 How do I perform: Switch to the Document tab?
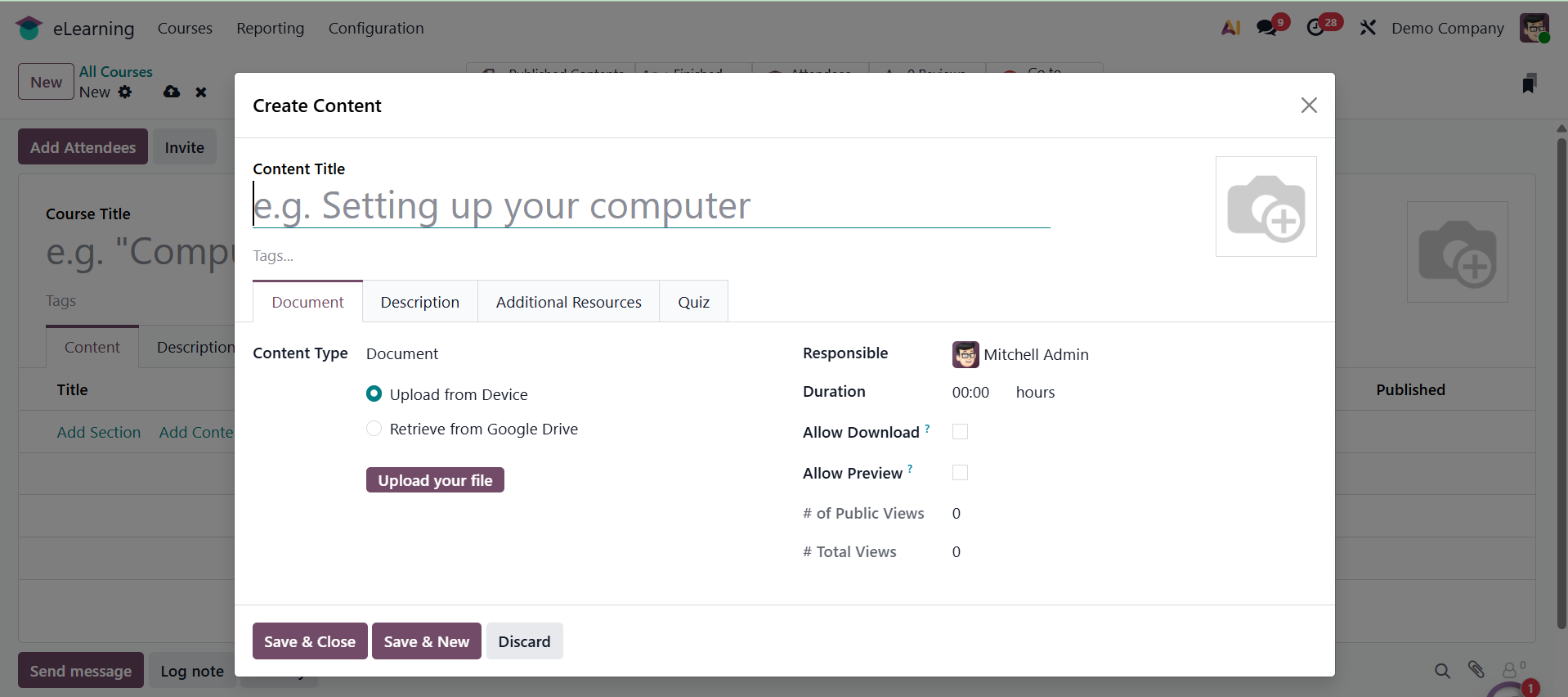(x=307, y=302)
